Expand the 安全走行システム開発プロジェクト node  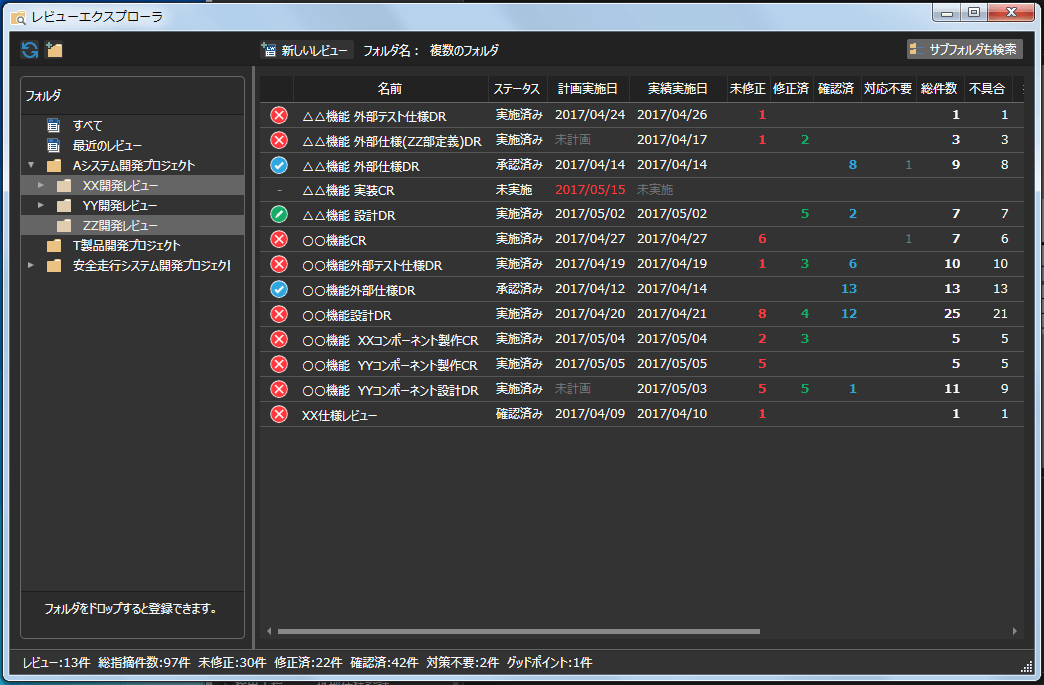tap(31, 266)
